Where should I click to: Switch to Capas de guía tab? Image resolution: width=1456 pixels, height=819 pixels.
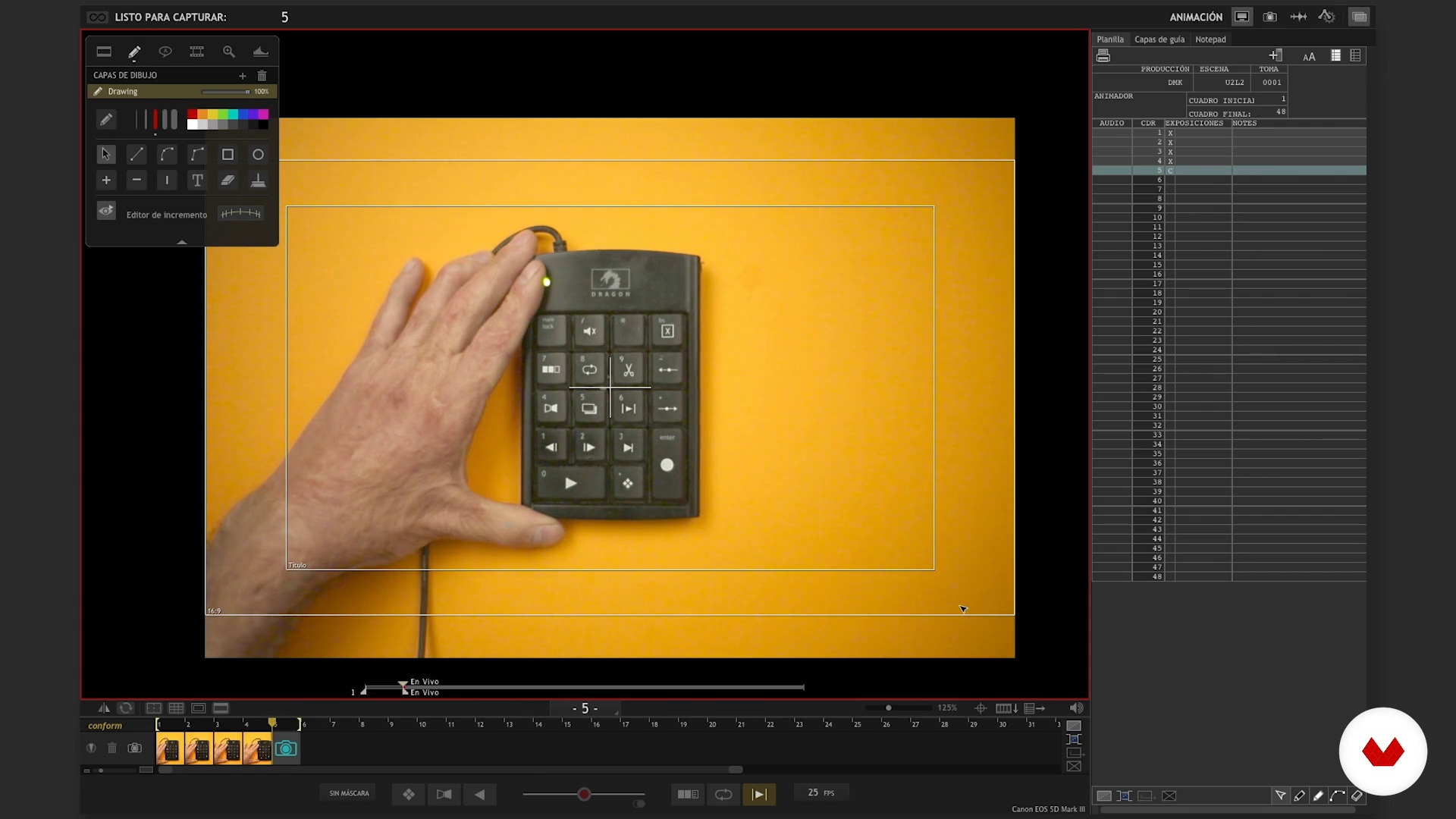pos(1159,39)
